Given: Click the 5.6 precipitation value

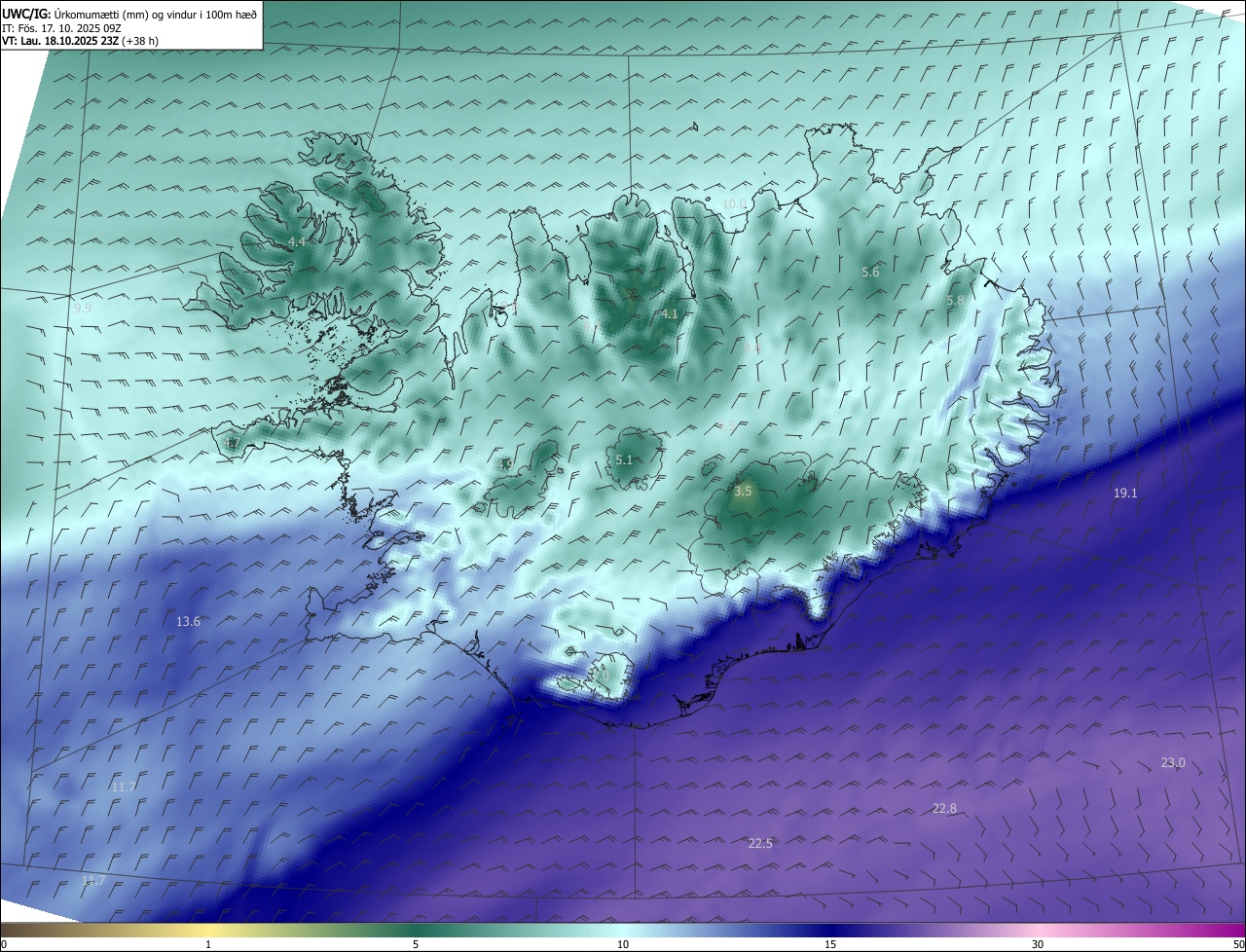Looking at the screenshot, I should tap(870, 273).
